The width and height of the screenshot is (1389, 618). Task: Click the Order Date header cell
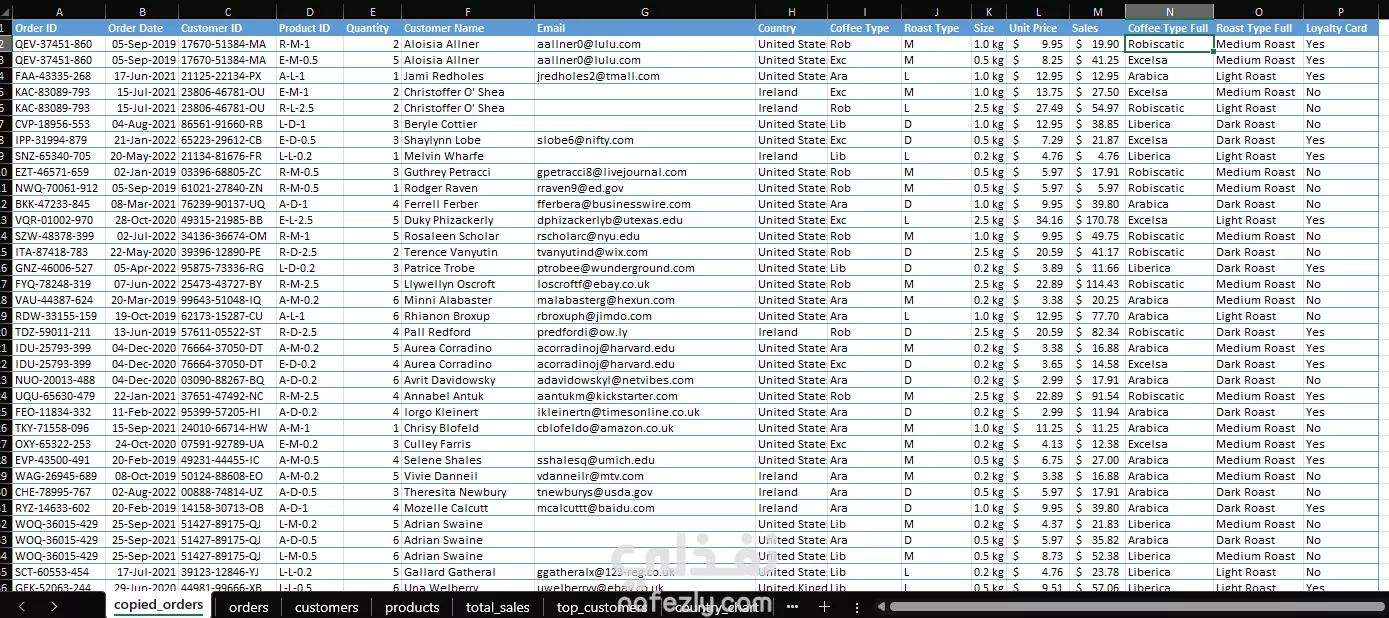tap(142, 28)
